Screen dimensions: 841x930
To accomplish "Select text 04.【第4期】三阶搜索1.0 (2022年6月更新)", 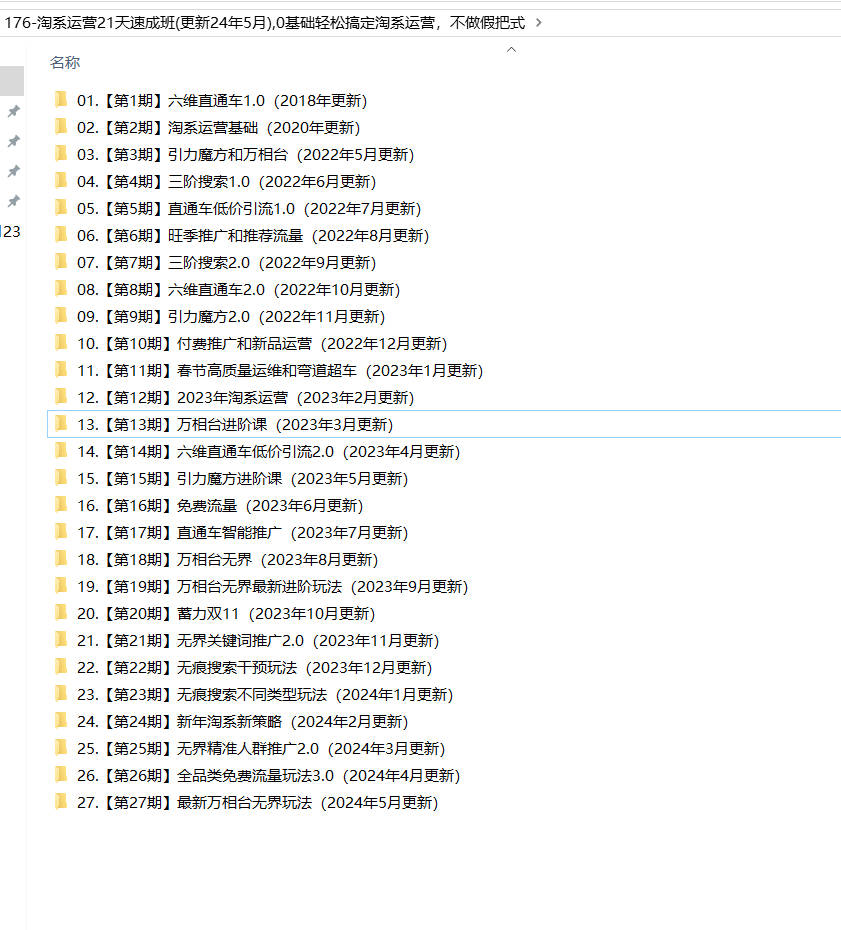I will point(227,181).
